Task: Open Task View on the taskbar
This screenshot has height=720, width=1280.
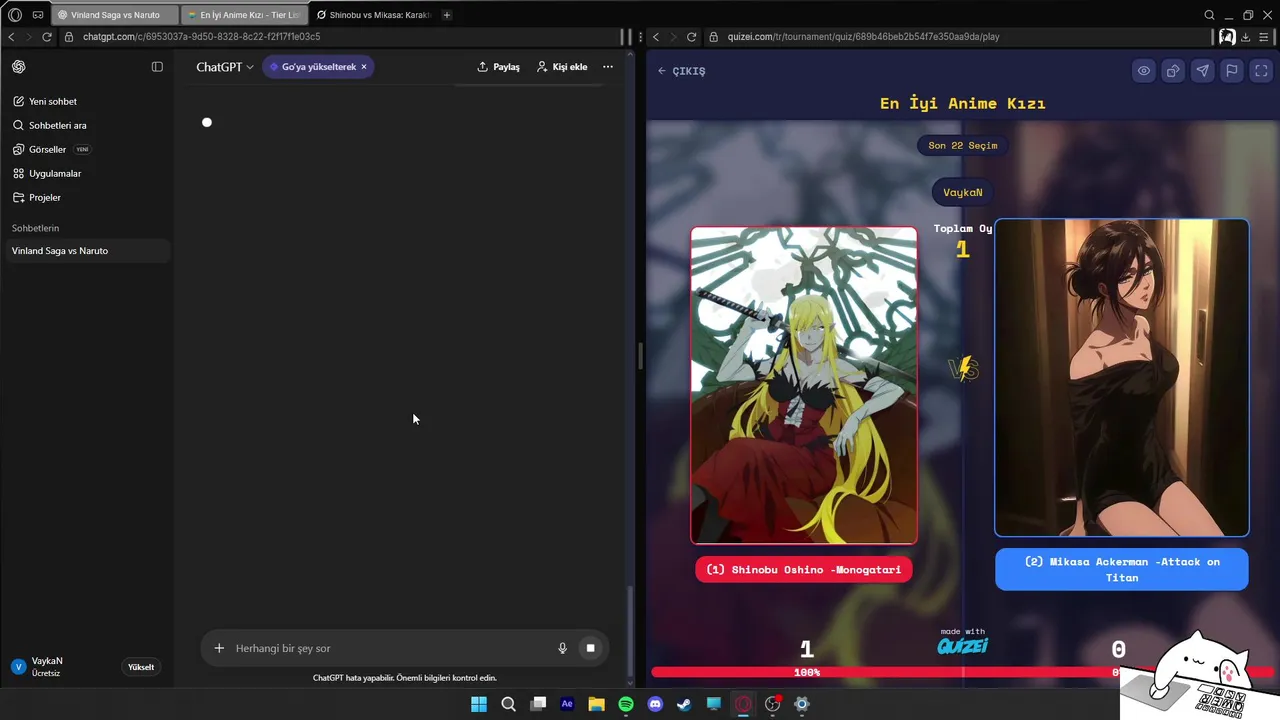Action: click(x=538, y=704)
